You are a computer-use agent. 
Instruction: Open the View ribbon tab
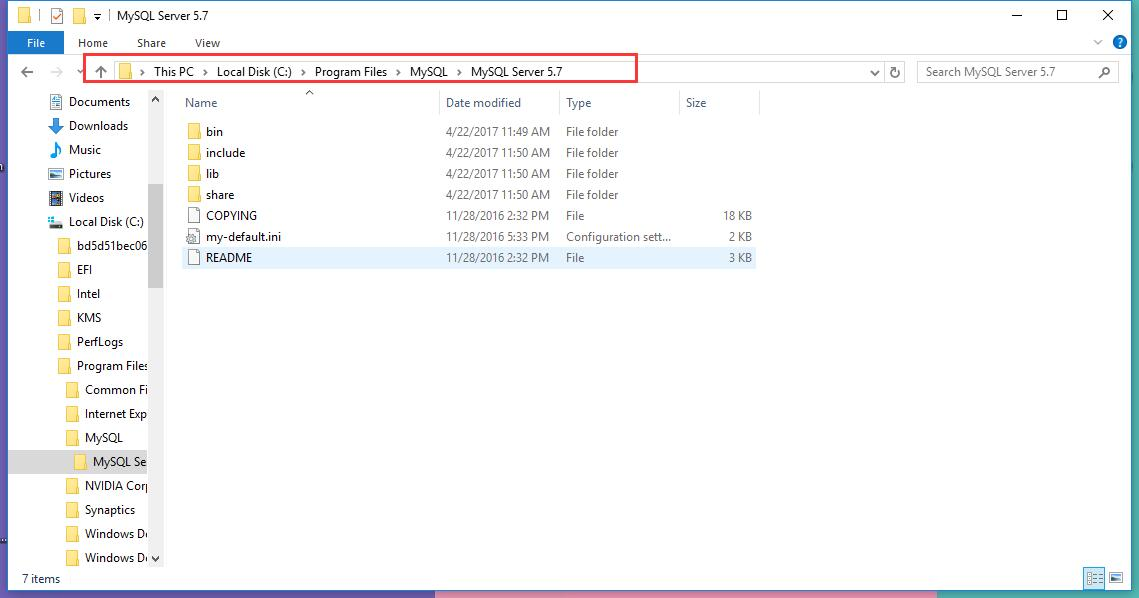207,43
